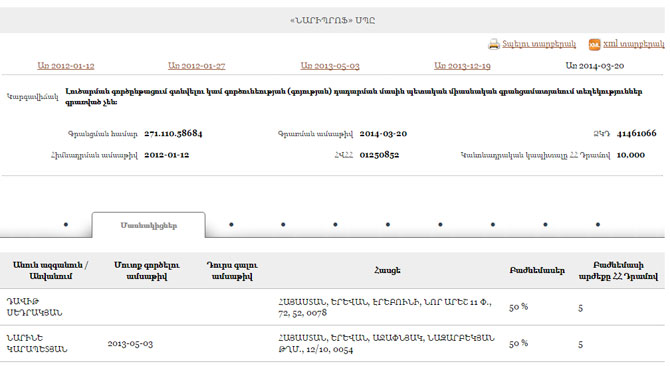This screenshot has height=366, width=670.
Task: Click the ՆԱՐԻՆԵ ԿԱՐԱՊԵՏՅԱՆ row address
Action: (386, 343)
